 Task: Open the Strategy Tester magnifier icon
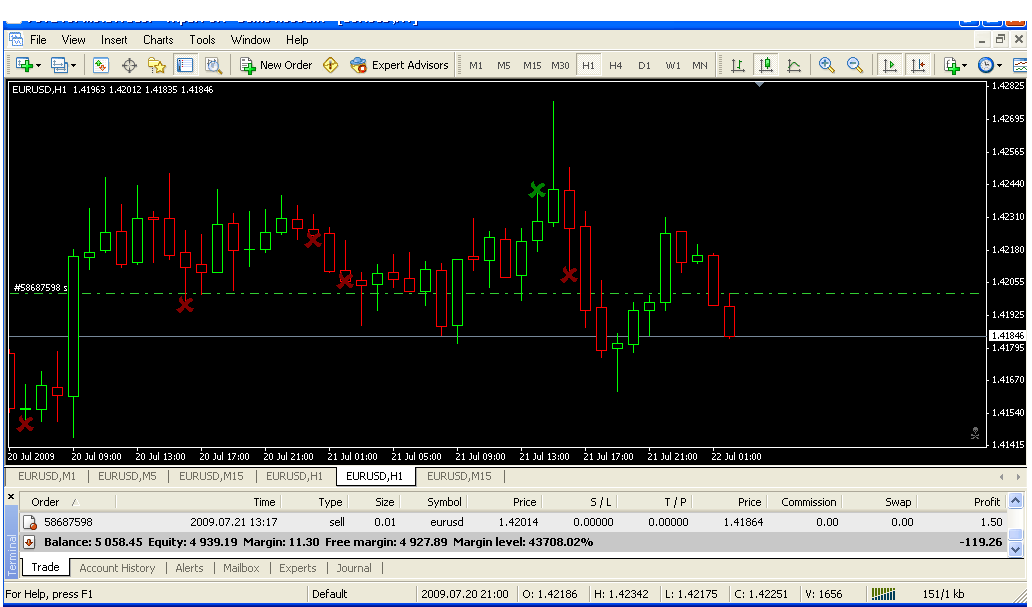[x=213, y=65]
